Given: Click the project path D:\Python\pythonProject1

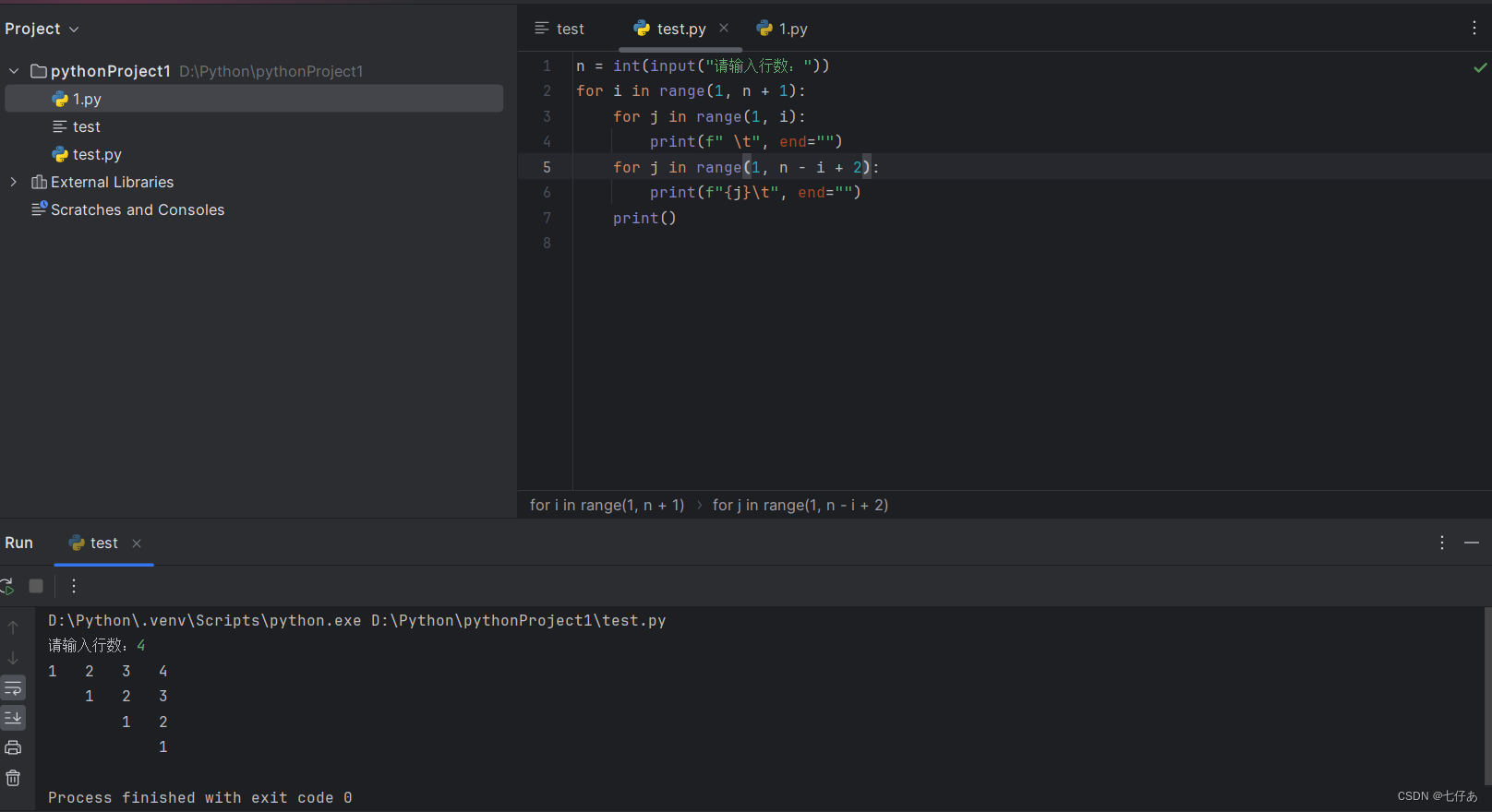Looking at the screenshot, I should (271, 71).
